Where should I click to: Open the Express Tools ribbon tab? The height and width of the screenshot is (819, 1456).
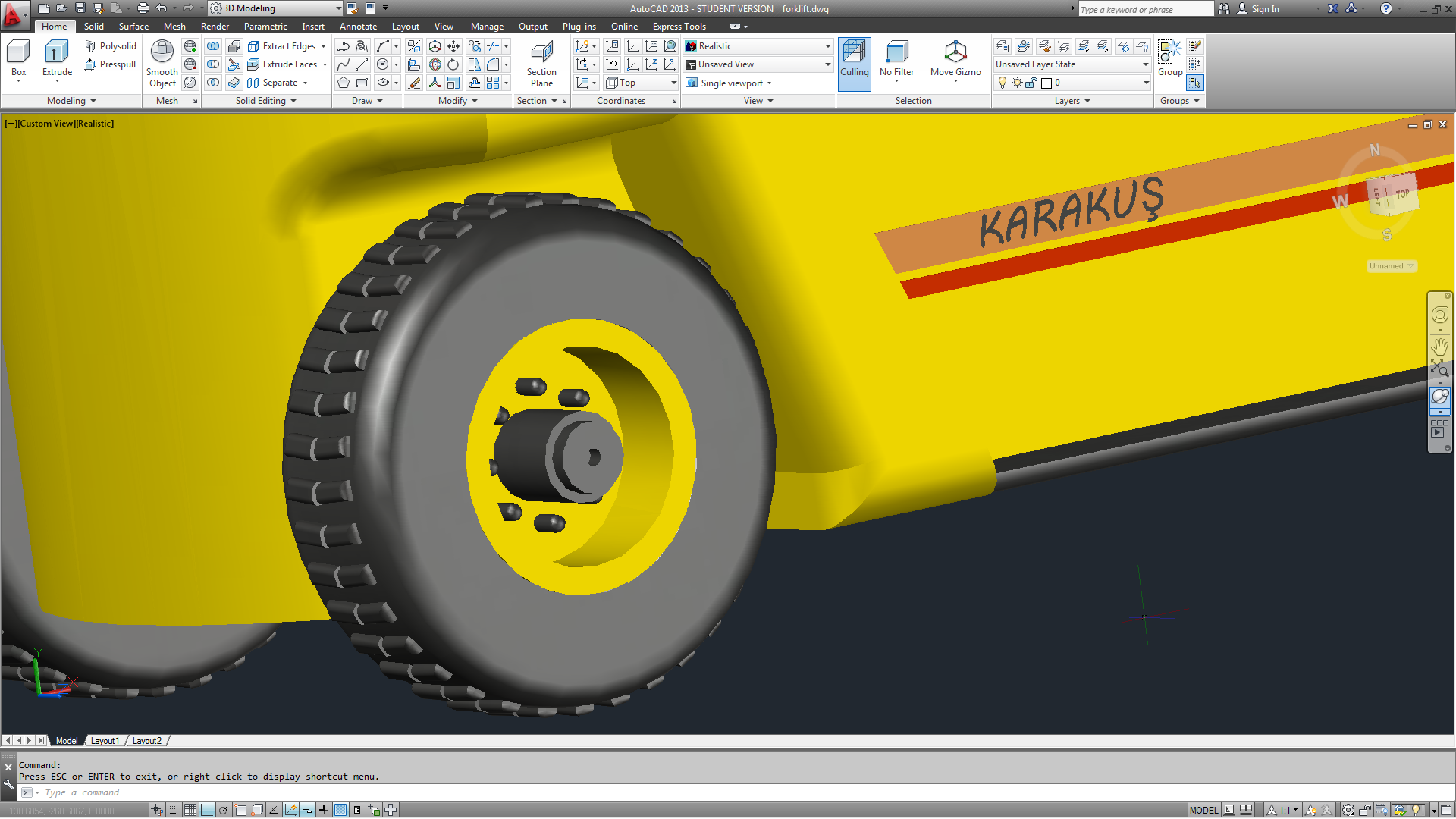pos(679,27)
